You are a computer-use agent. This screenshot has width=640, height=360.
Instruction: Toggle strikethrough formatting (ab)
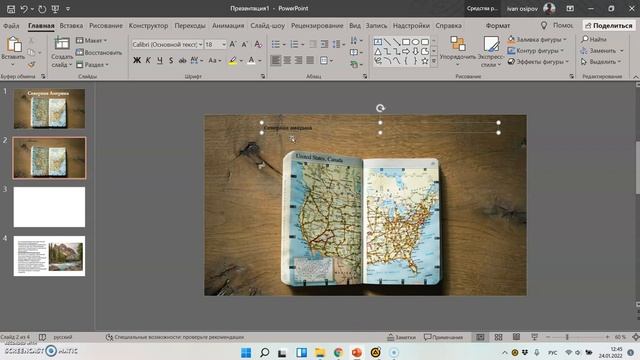182,60
